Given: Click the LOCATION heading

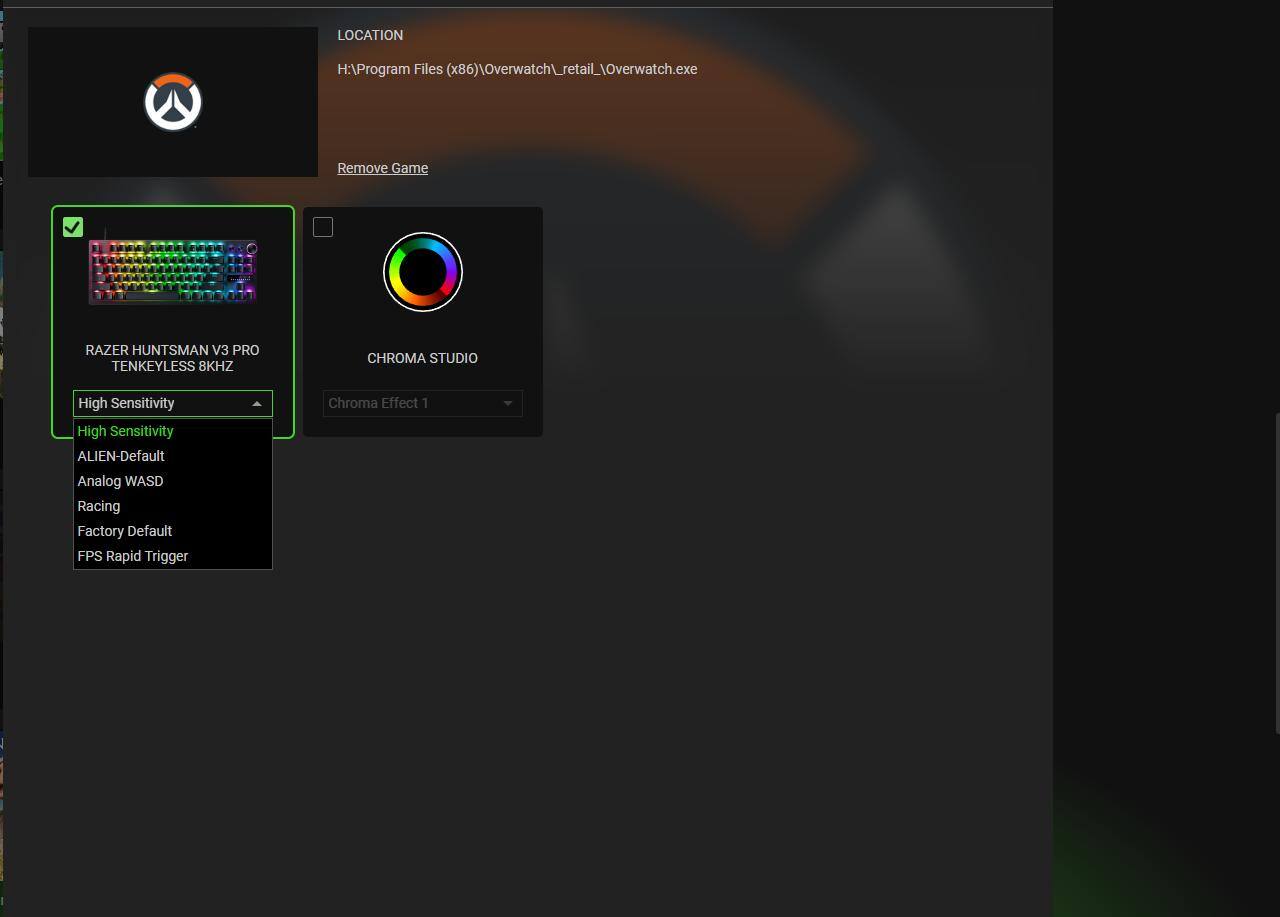Looking at the screenshot, I should coord(370,35).
